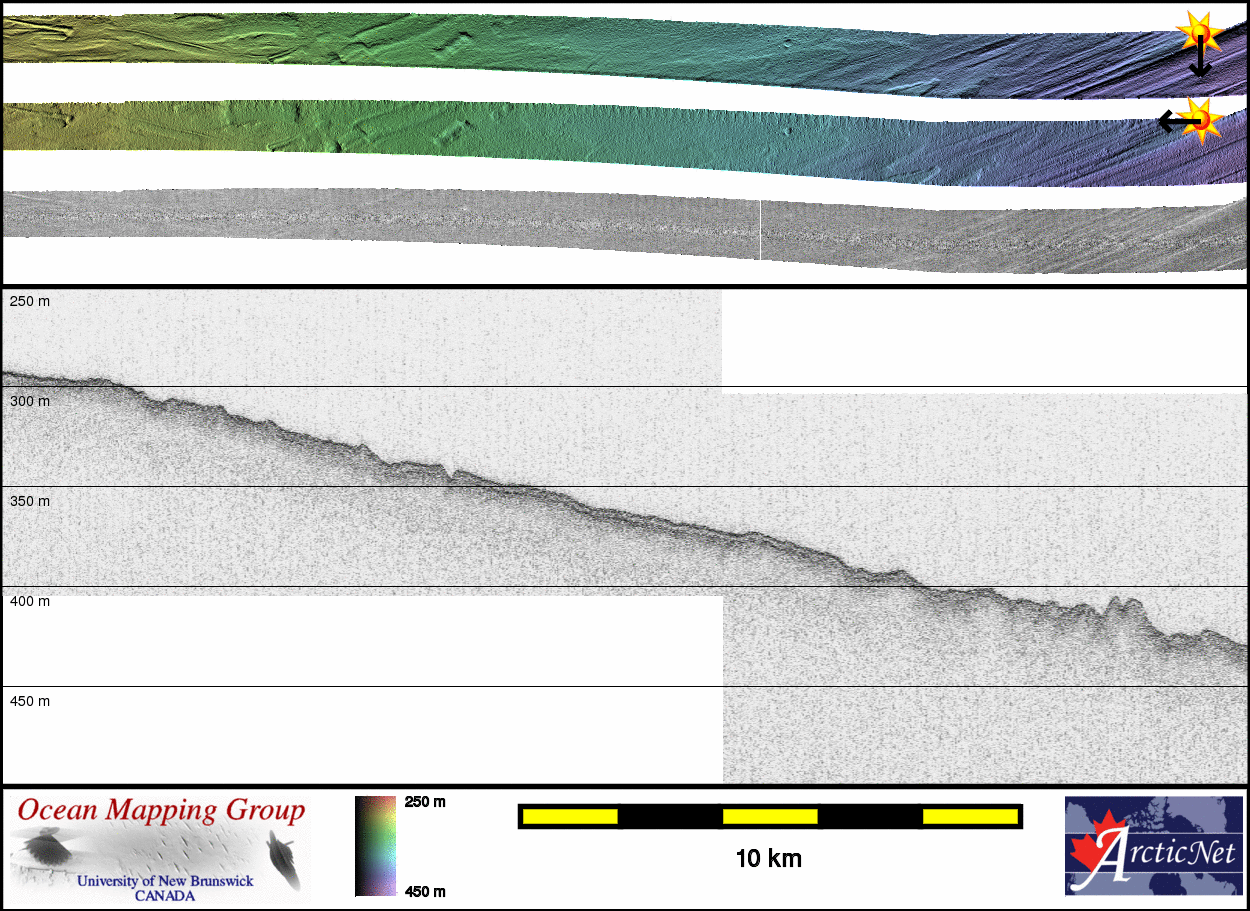This screenshot has width=1250, height=911.
Task: Click the 300 m depth label on profile
Action: 30,401
